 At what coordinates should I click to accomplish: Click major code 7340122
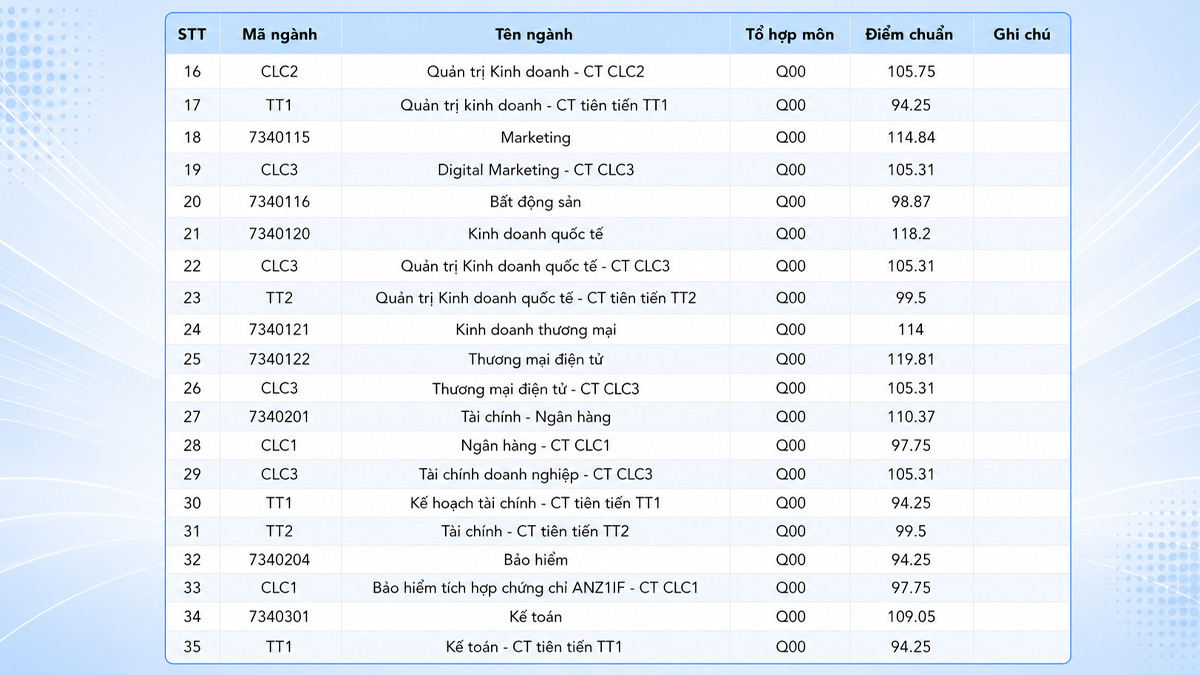pyautogui.click(x=280, y=359)
